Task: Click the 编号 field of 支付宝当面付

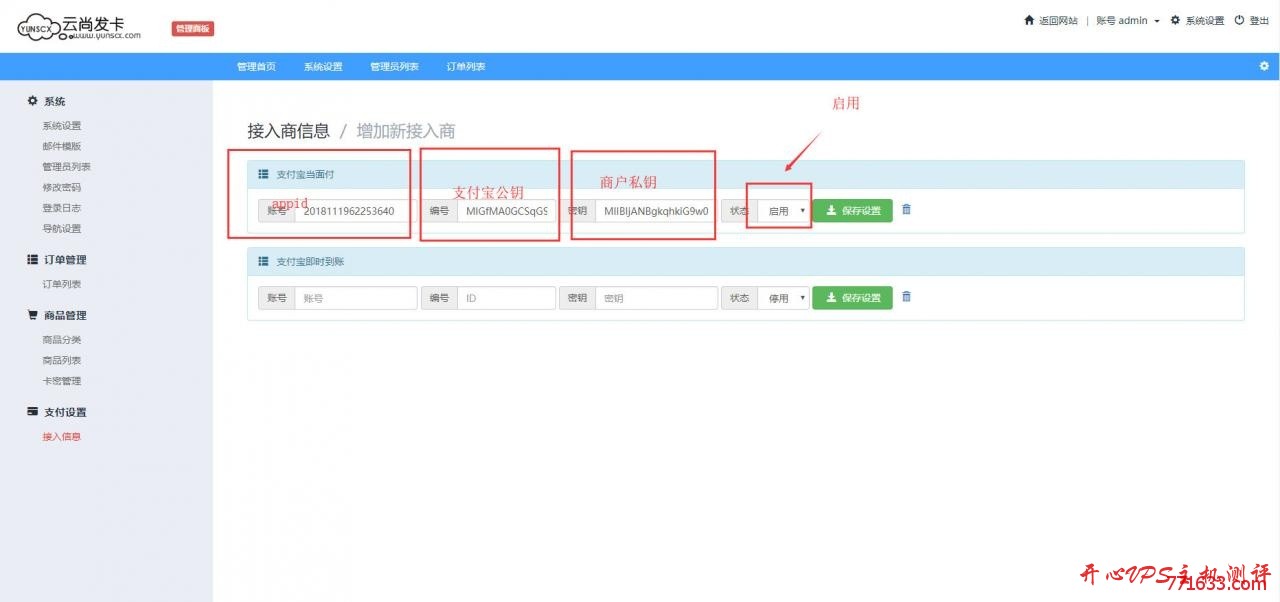Action: point(506,211)
